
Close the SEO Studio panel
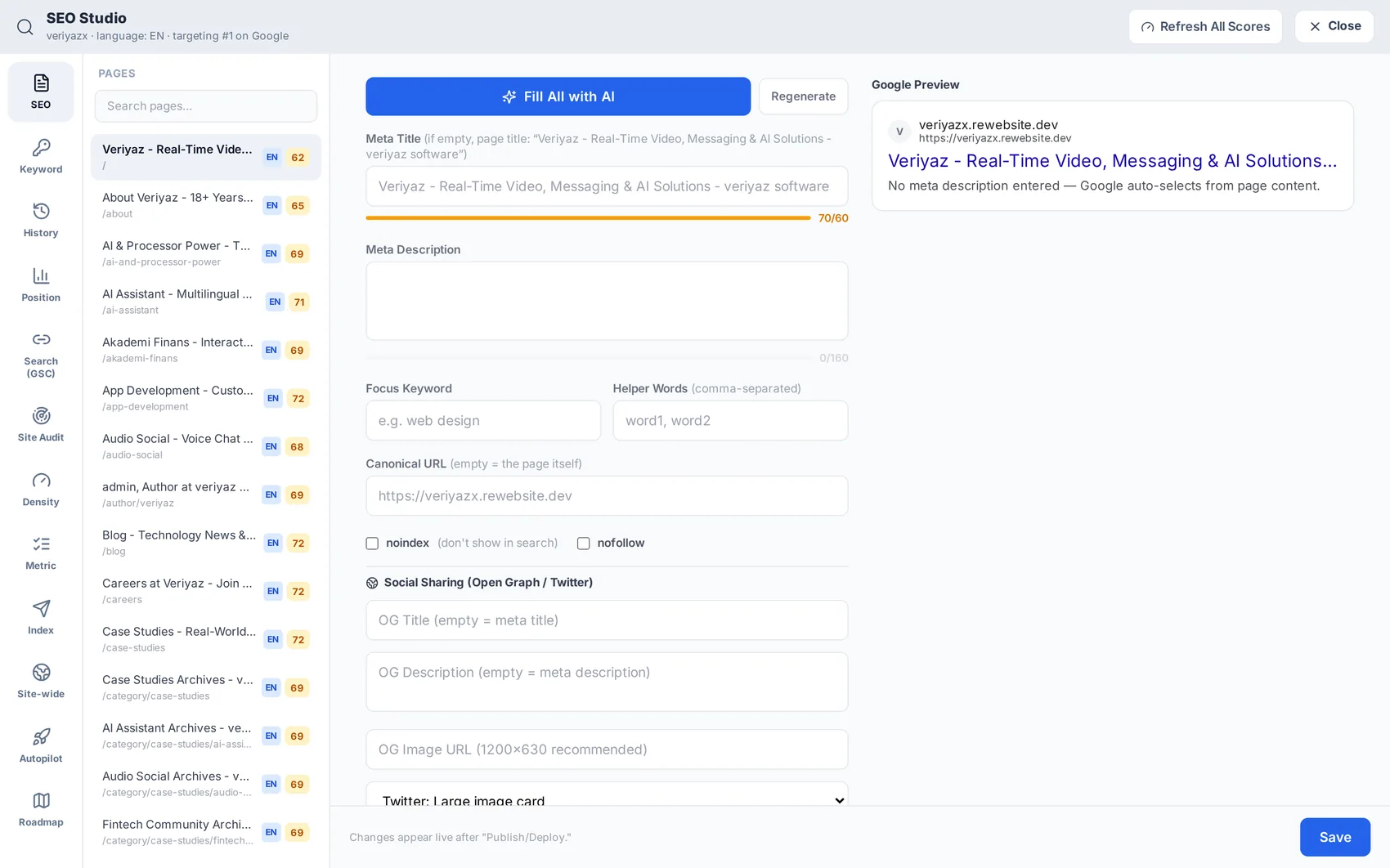pyautogui.click(x=1334, y=26)
